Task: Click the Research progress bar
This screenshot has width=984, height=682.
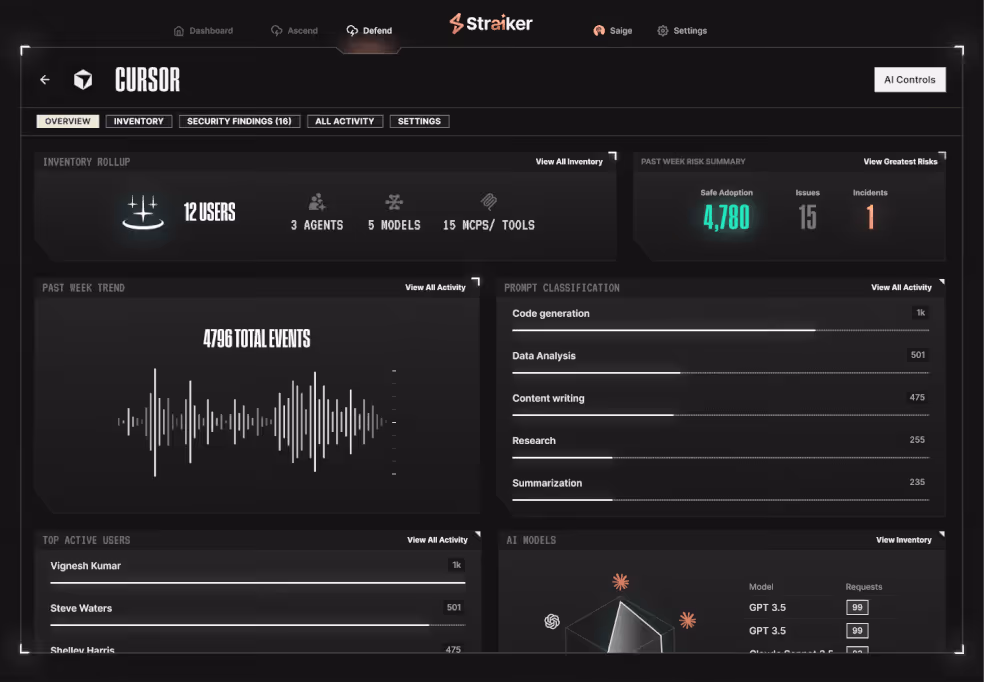Action: coord(720,457)
